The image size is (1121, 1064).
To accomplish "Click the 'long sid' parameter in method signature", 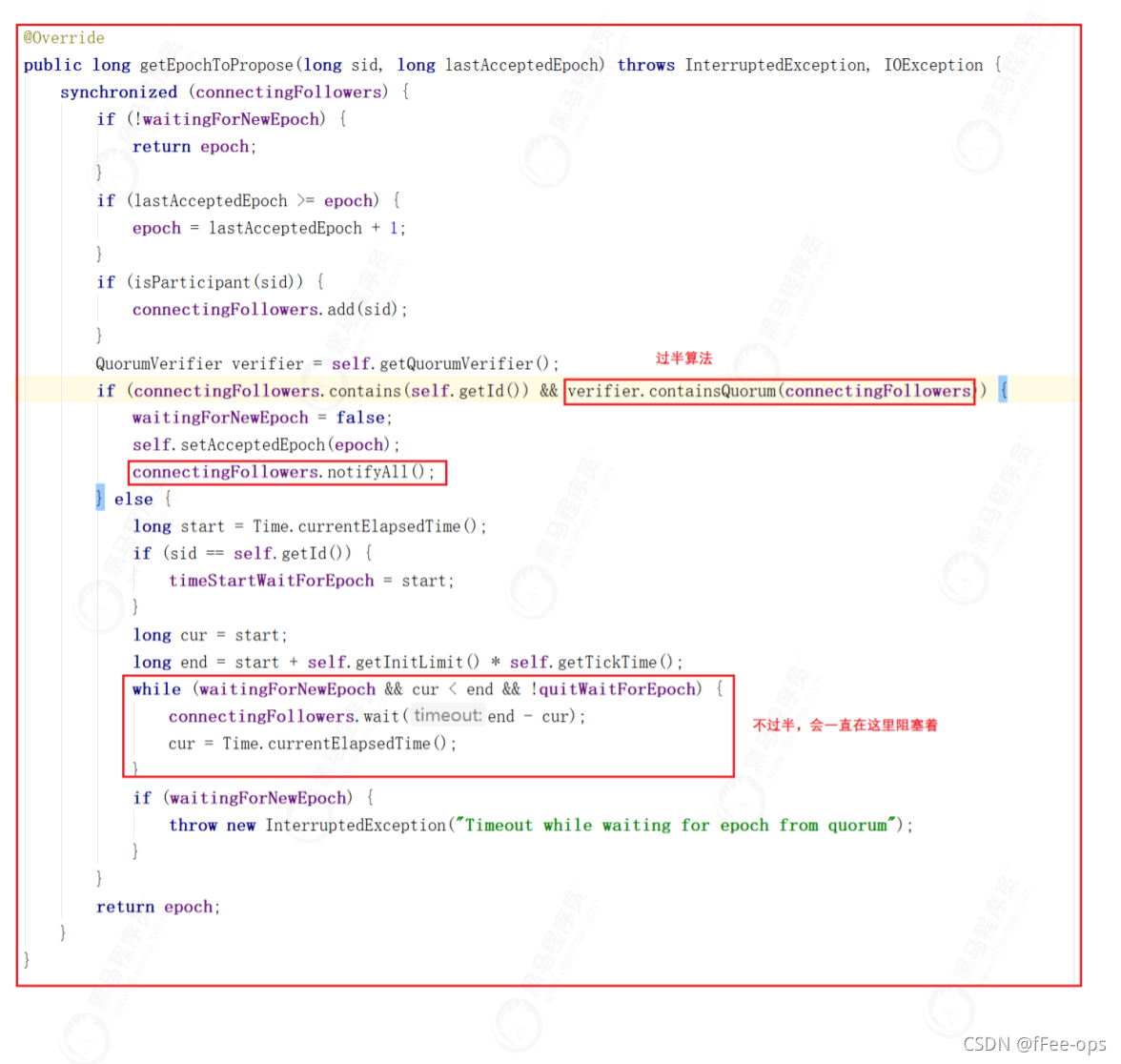I will (341, 65).
